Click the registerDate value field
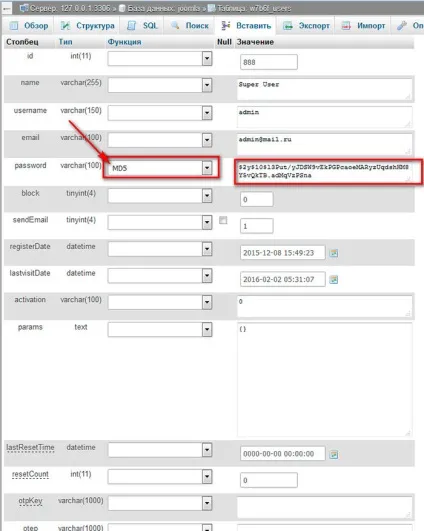 pyautogui.click(x=282, y=253)
